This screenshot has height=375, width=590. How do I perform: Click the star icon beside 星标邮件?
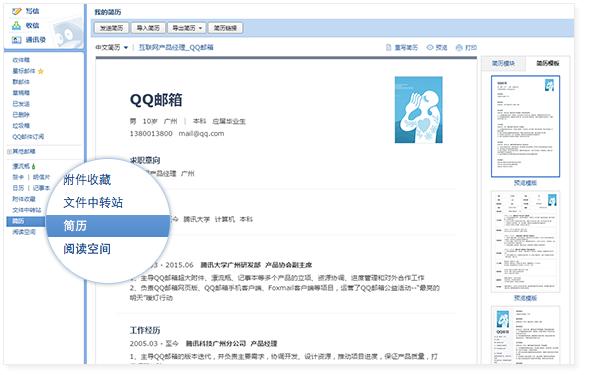coord(41,71)
